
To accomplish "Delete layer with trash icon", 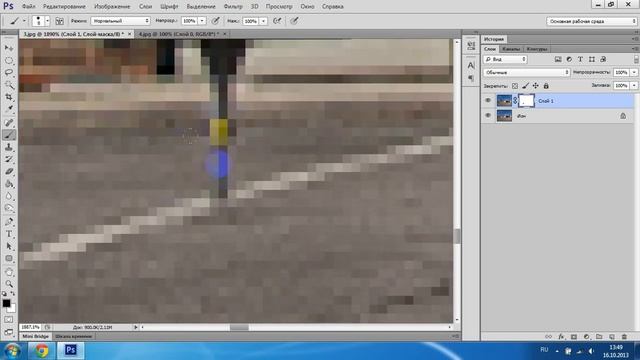I will (624, 337).
